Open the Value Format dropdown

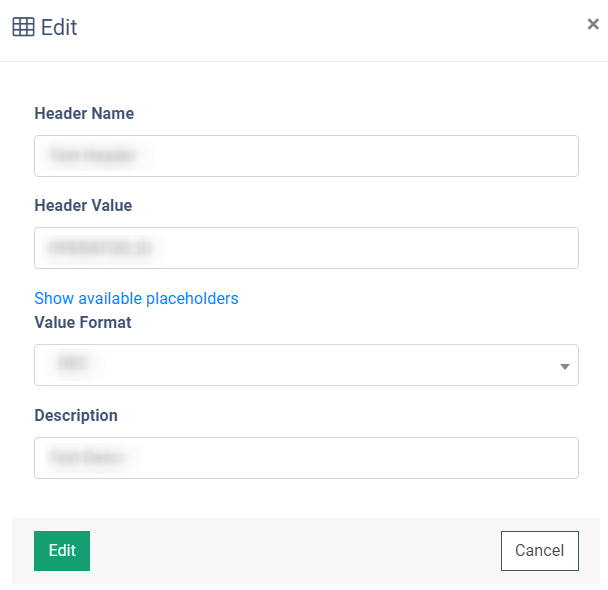pyautogui.click(x=306, y=365)
